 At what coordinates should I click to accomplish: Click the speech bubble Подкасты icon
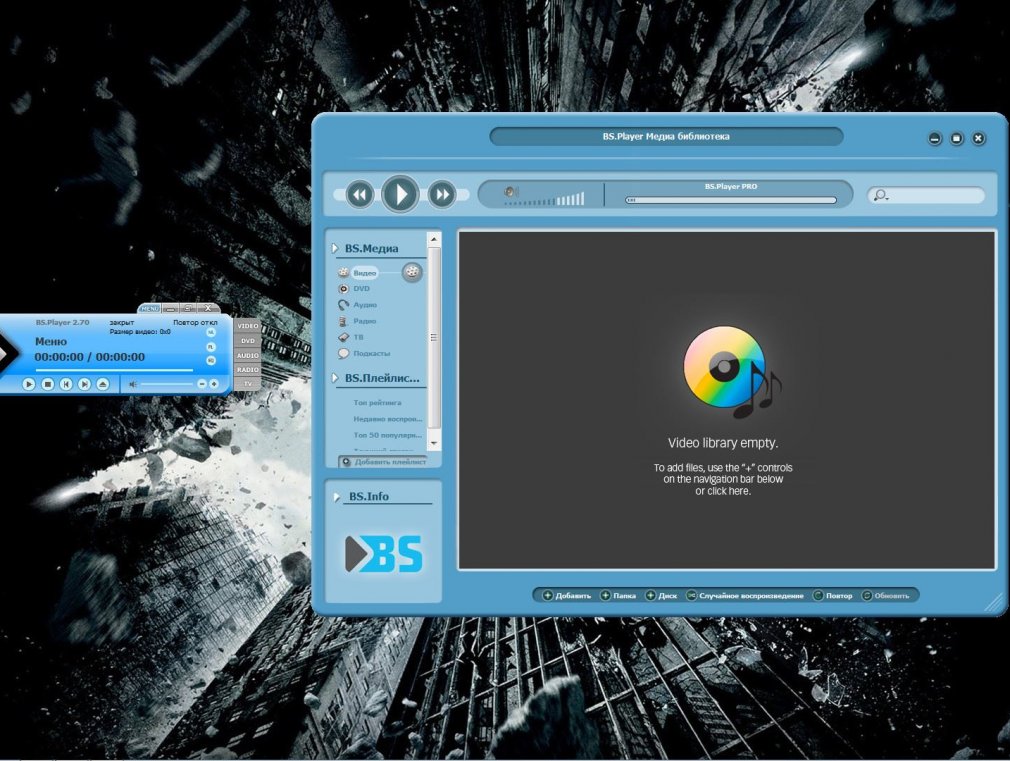[343, 353]
